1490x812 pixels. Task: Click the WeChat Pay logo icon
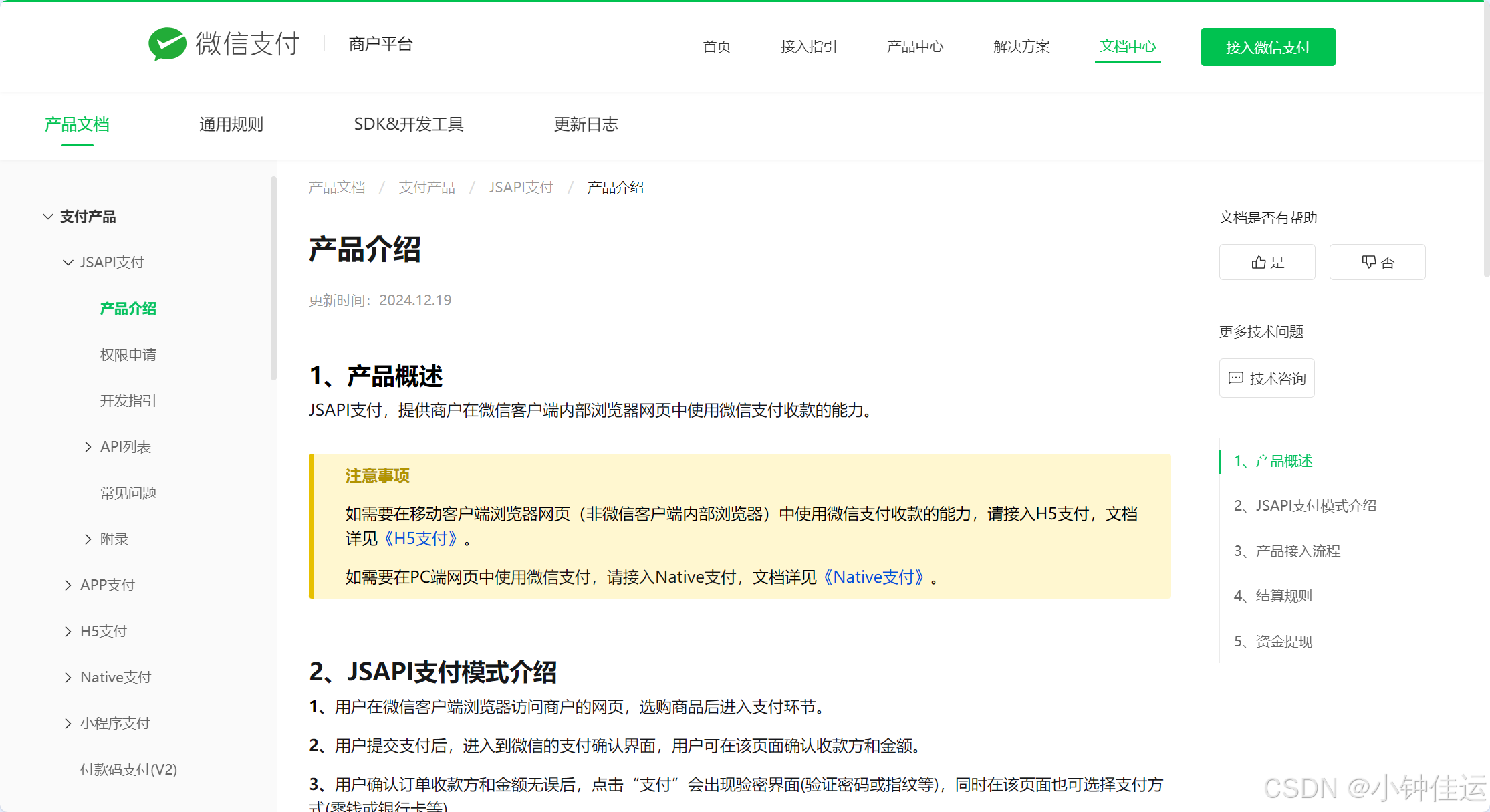tap(167, 44)
